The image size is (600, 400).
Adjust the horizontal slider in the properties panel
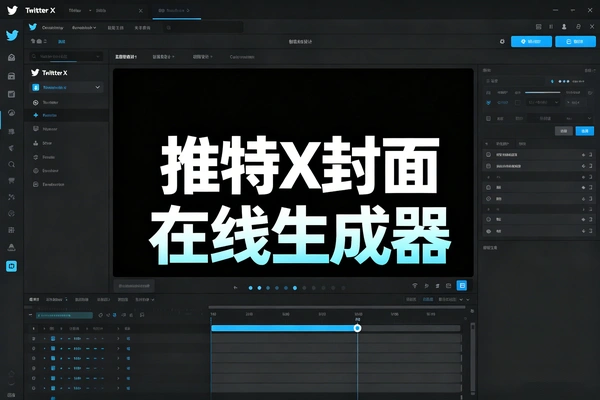543,92
